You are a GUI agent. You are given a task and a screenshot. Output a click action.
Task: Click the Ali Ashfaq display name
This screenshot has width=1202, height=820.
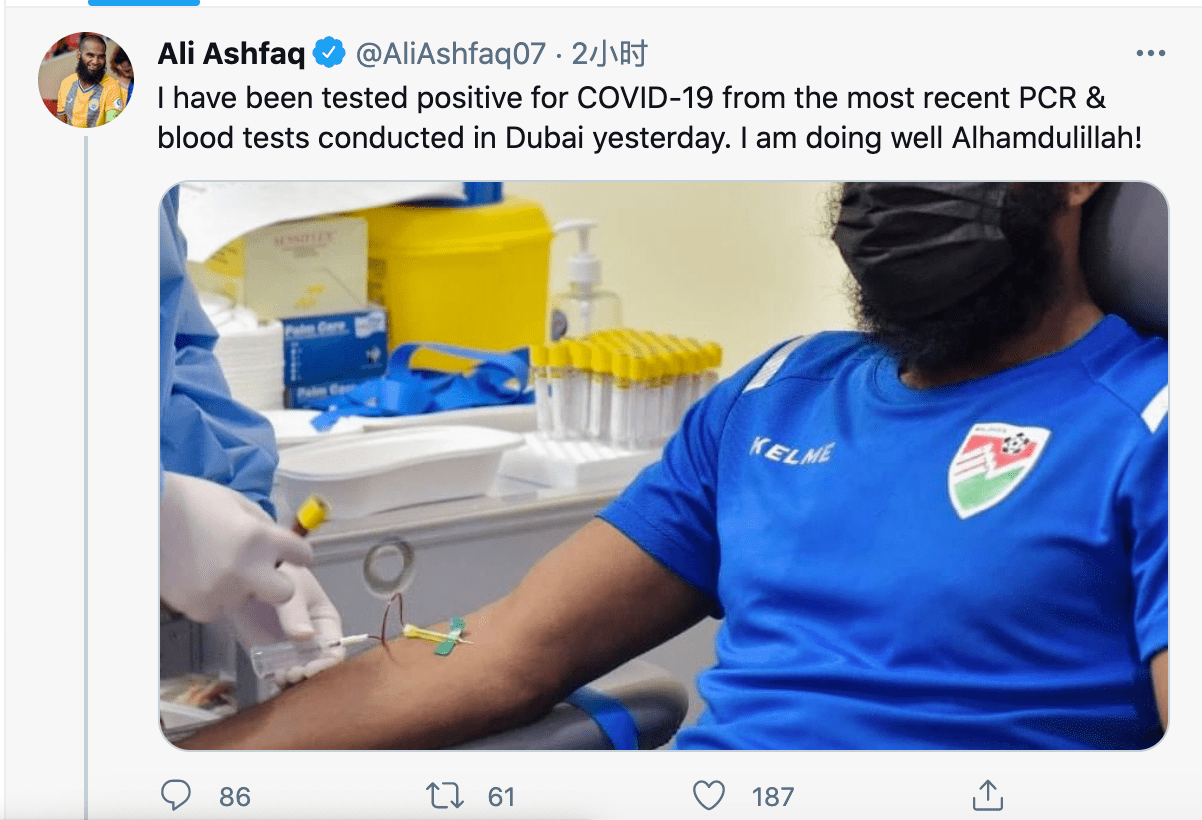231,53
